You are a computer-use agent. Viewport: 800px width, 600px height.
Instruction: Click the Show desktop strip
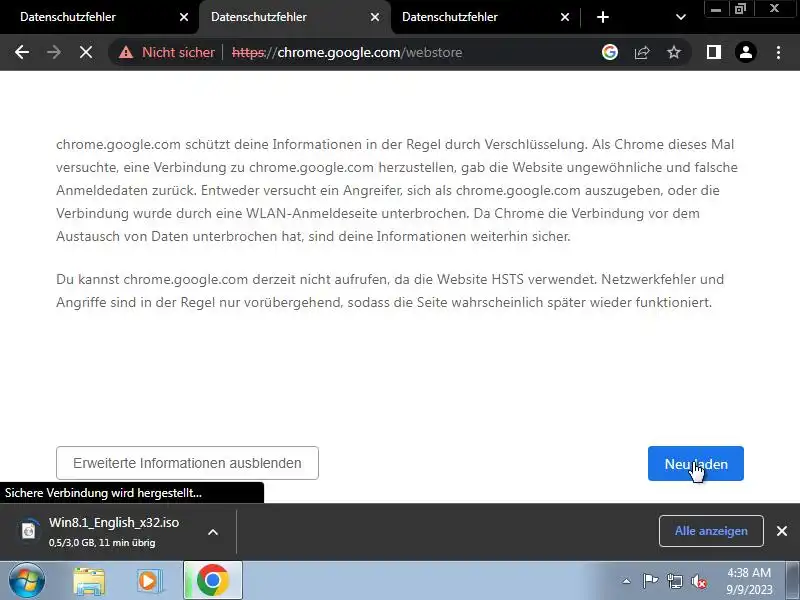(x=792, y=581)
